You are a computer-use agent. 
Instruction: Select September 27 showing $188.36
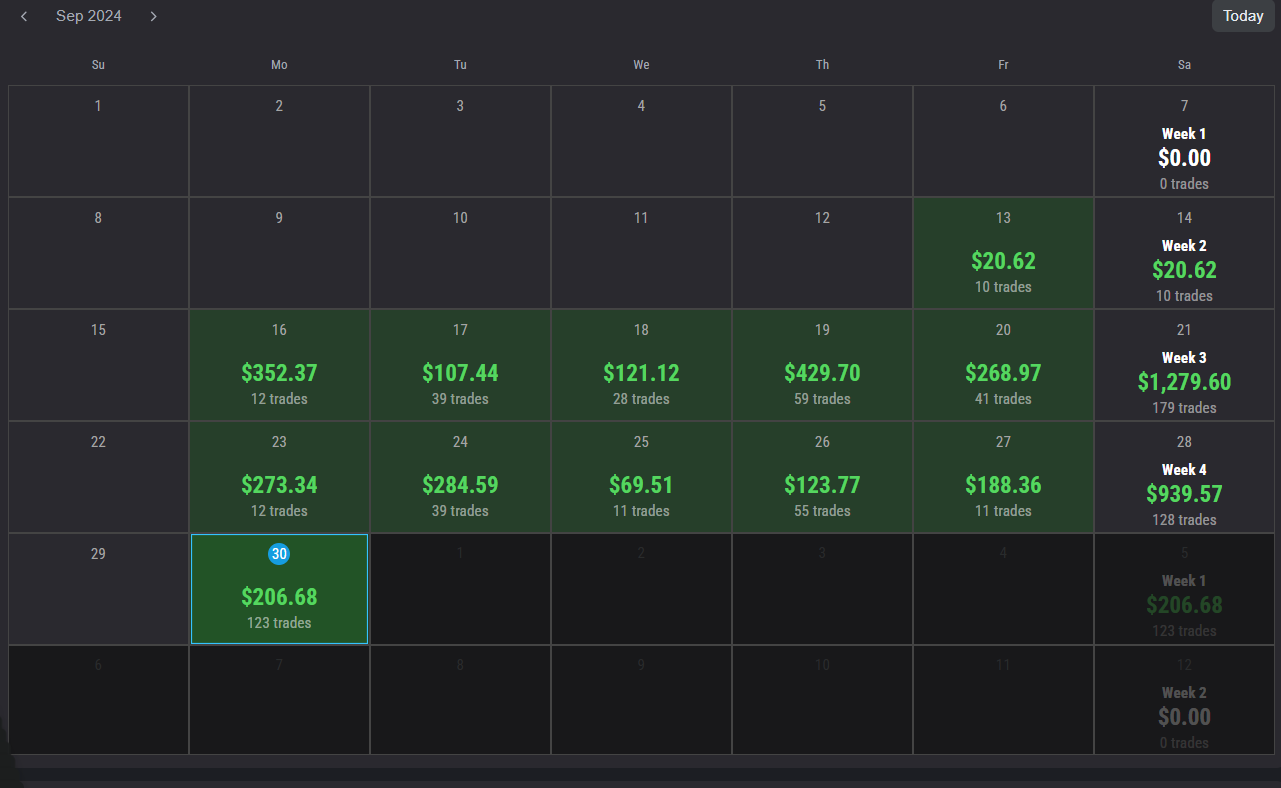[1002, 476]
